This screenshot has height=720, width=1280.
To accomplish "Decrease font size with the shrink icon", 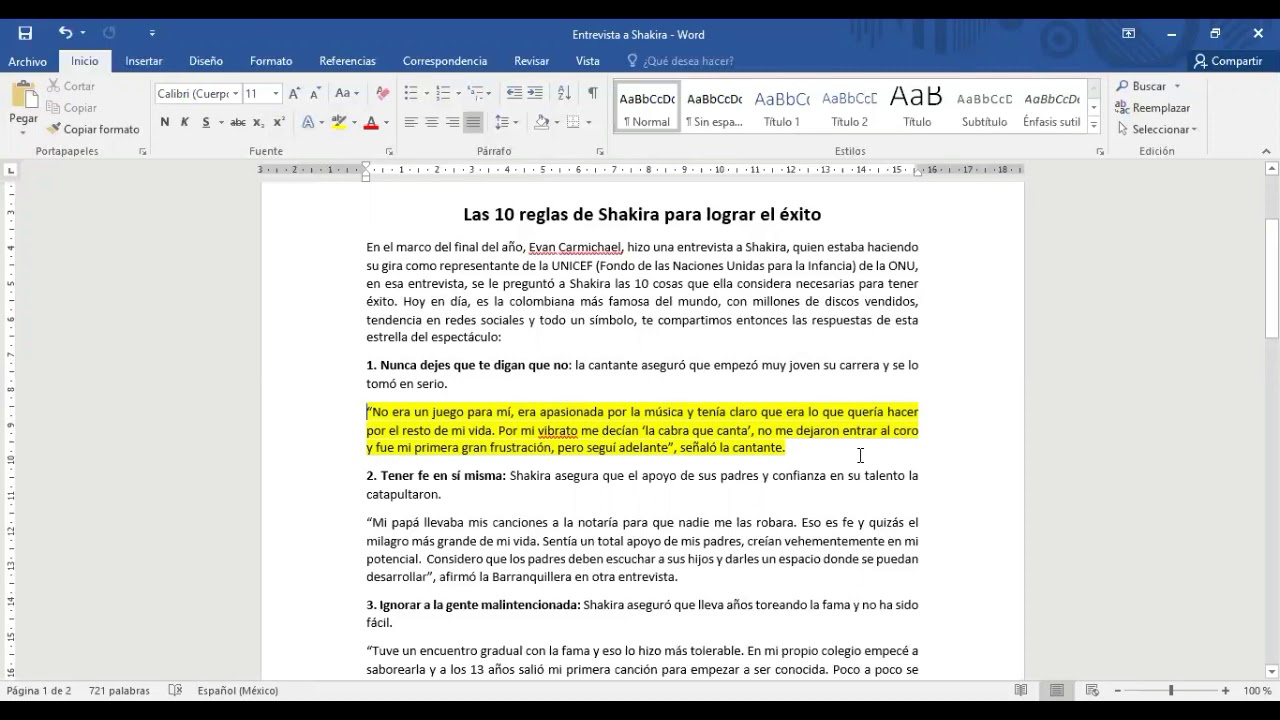I will point(315,93).
